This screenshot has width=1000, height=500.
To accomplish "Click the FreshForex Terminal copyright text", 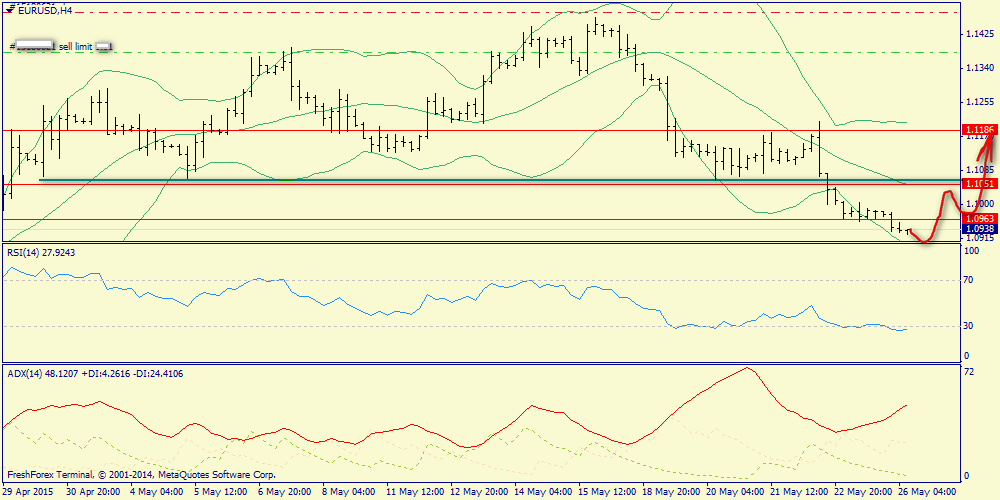I will [142, 475].
